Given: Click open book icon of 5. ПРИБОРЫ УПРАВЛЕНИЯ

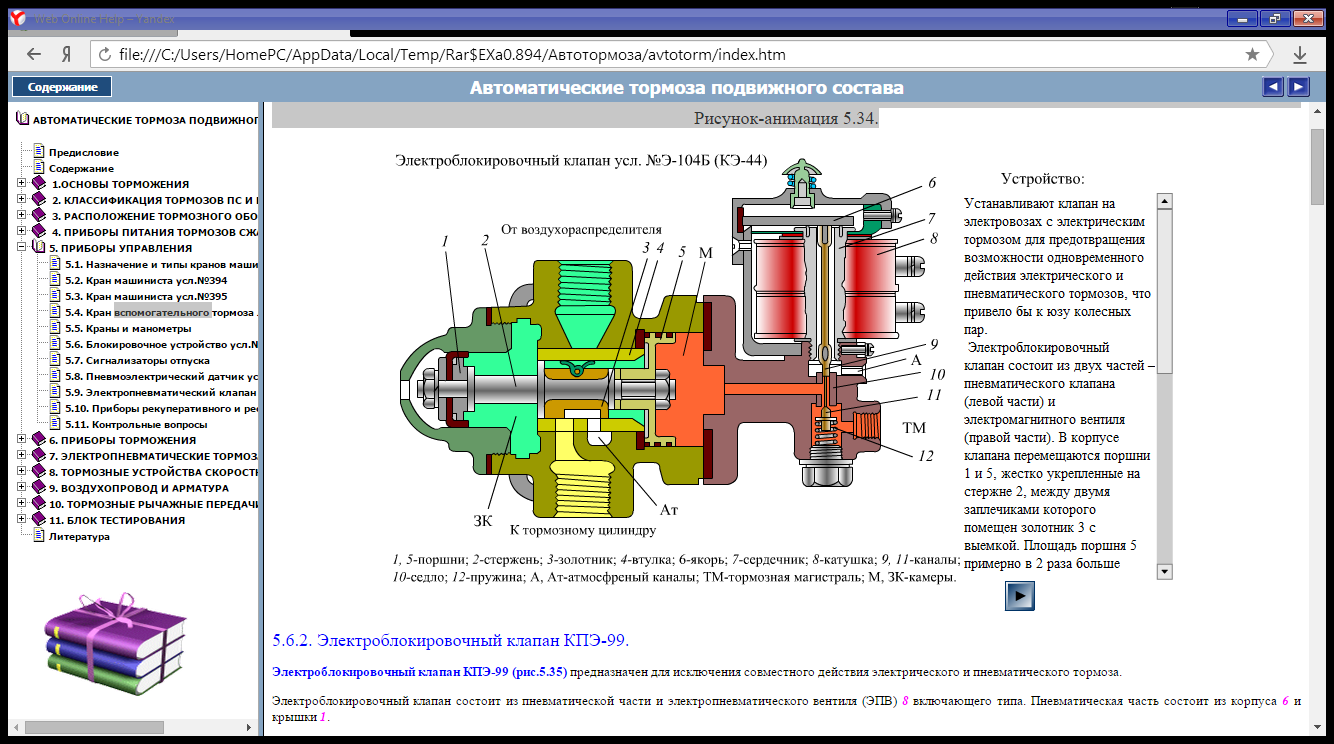Looking at the screenshot, I should tap(39, 248).
